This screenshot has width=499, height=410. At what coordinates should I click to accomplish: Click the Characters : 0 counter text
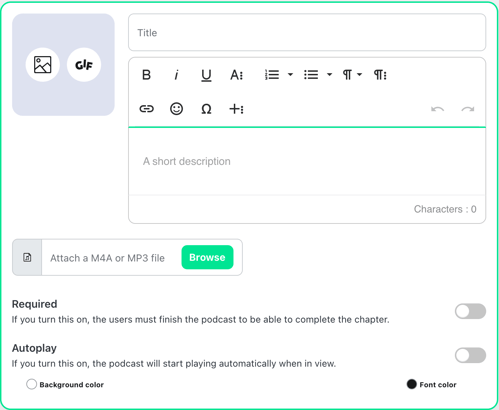(445, 209)
